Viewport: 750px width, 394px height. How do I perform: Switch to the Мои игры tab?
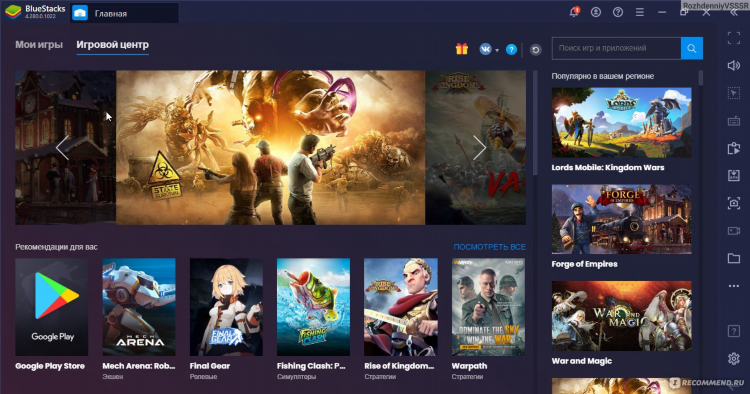39,44
